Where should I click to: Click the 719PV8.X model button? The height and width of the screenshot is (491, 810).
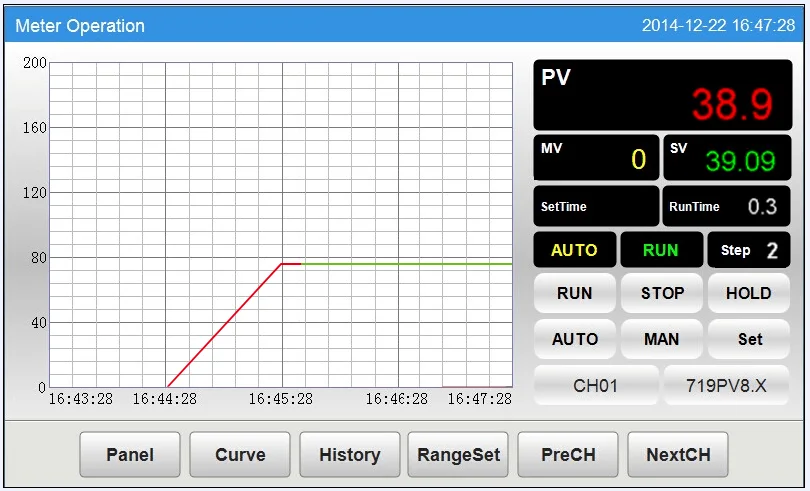pyautogui.click(x=726, y=386)
